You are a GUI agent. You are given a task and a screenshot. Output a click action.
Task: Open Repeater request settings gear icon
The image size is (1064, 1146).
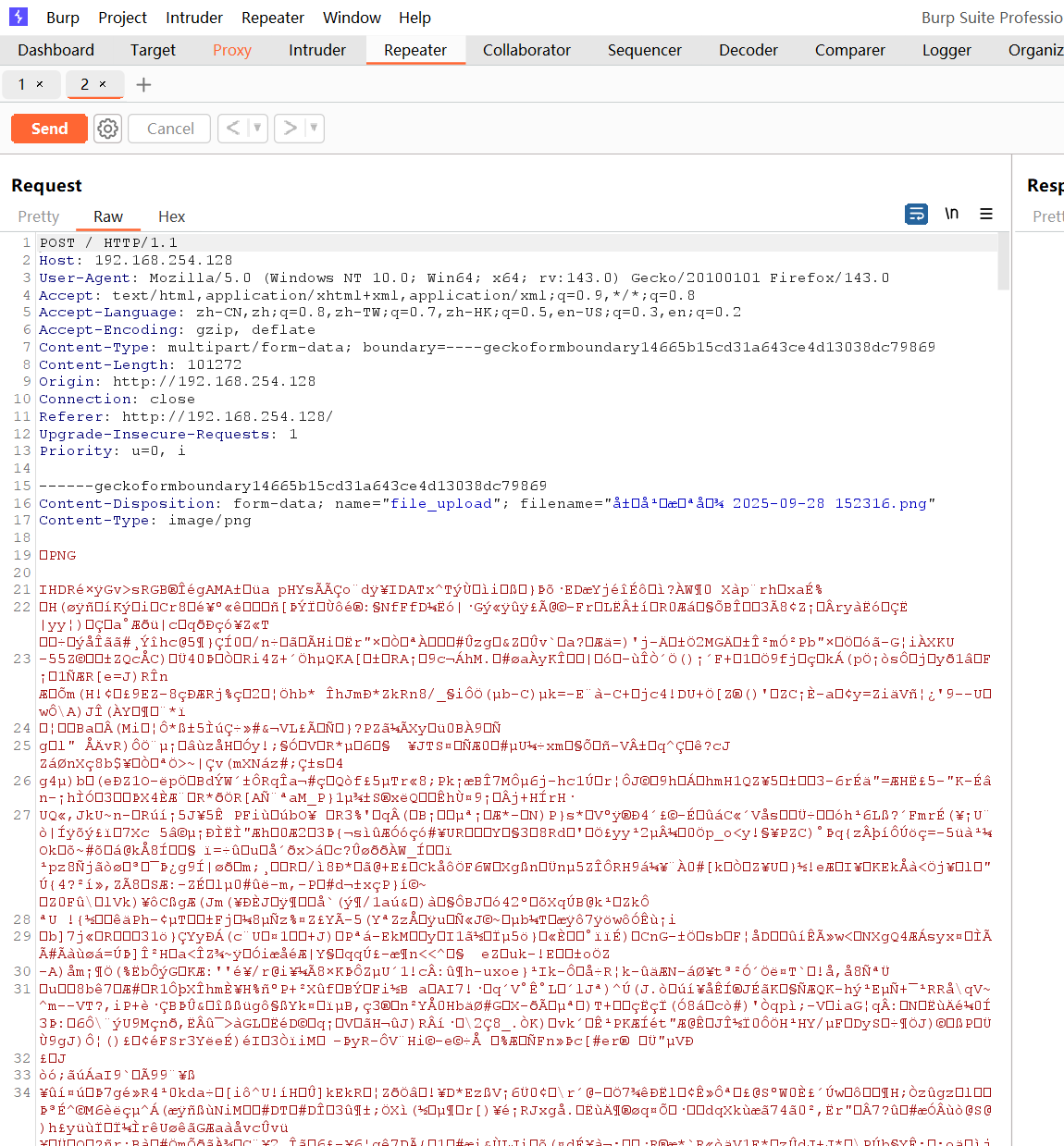point(108,129)
